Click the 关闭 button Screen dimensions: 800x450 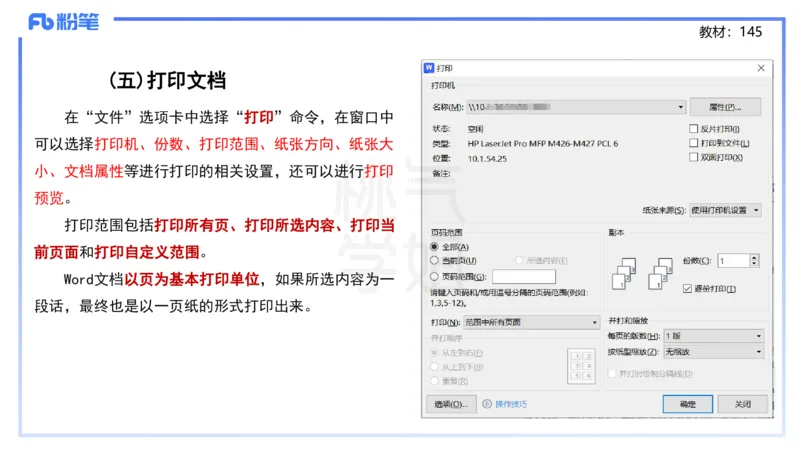click(742, 404)
